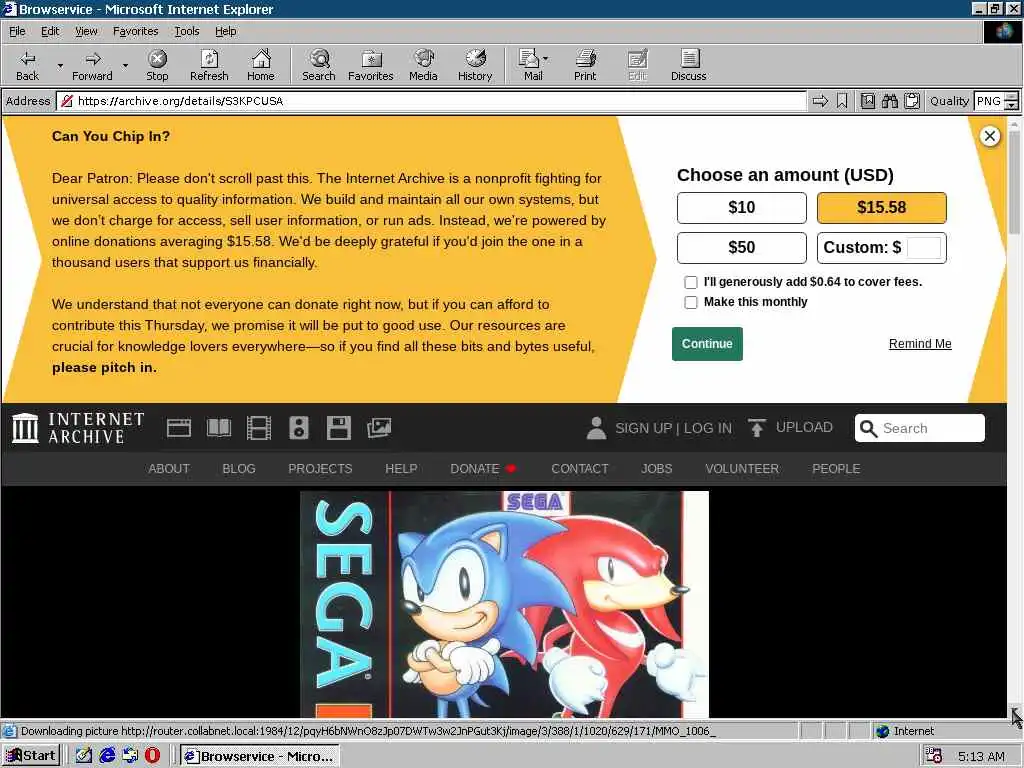Open the Forward button history dropdown arrow
Screen dimensions: 1024x768
125,65
